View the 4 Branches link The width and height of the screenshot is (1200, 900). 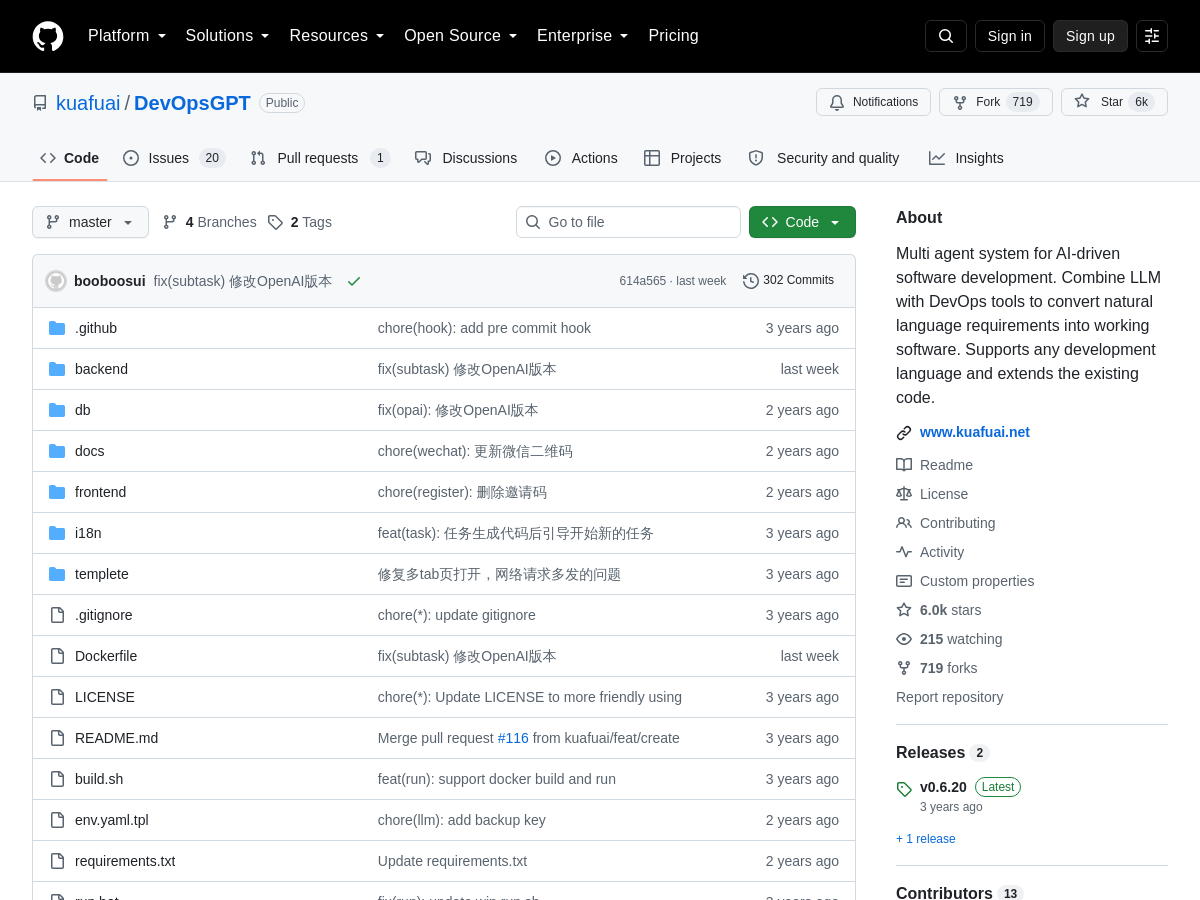[210, 222]
